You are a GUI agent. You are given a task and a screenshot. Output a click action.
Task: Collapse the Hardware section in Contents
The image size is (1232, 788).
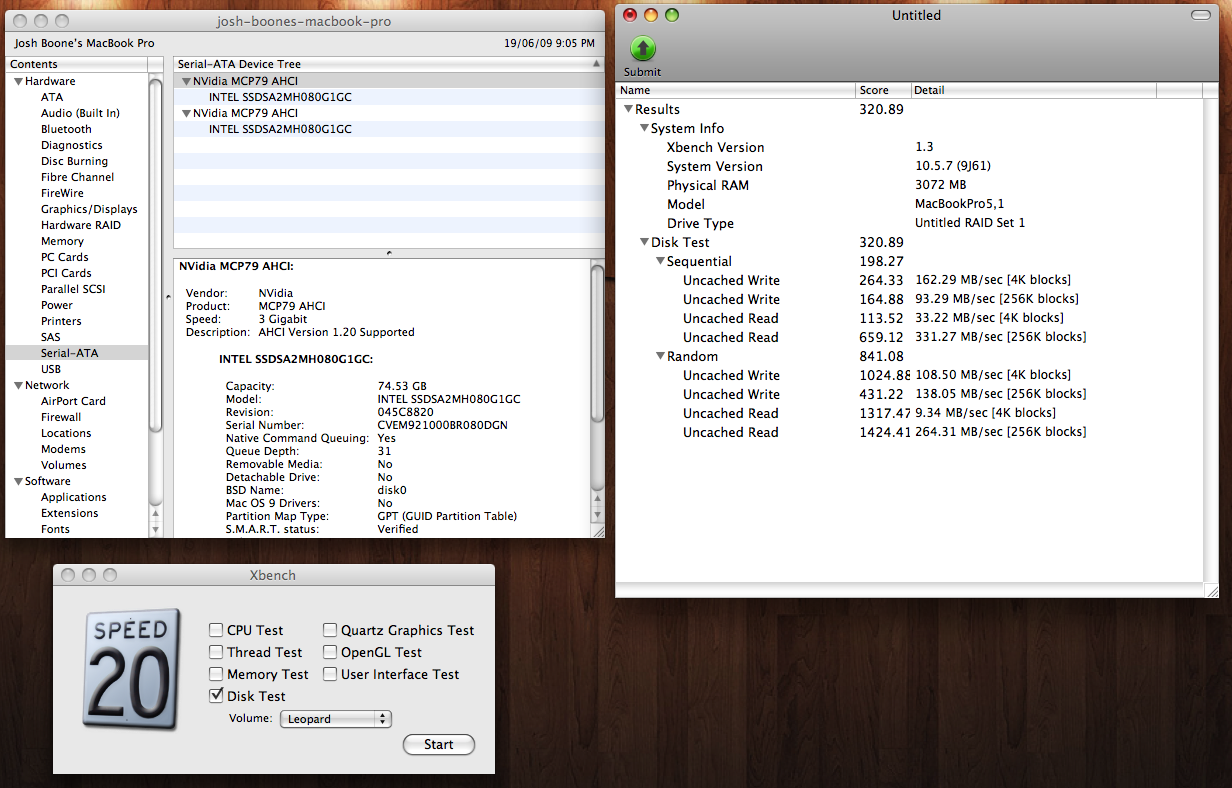point(18,81)
